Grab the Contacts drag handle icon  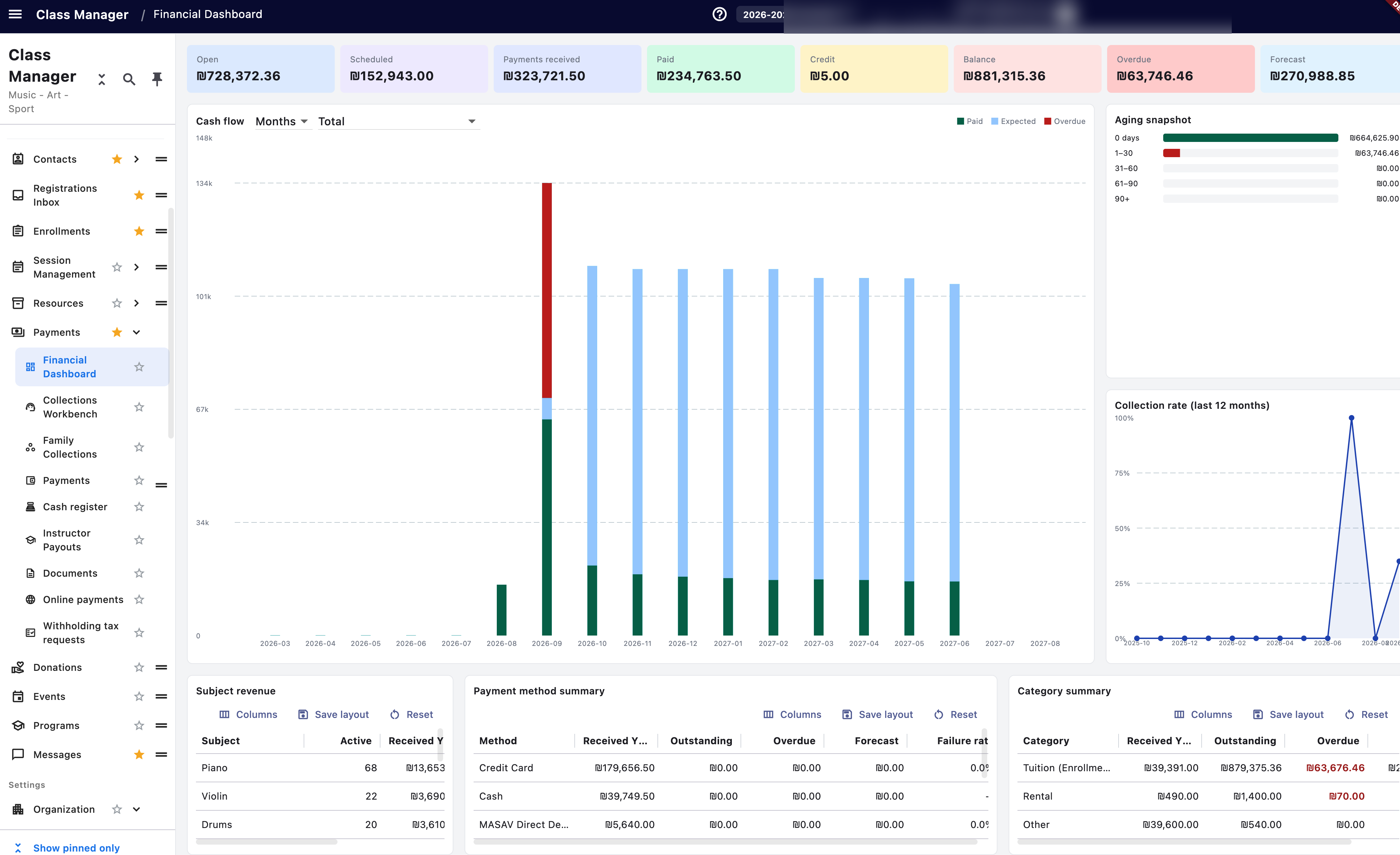tap(161, 159)
